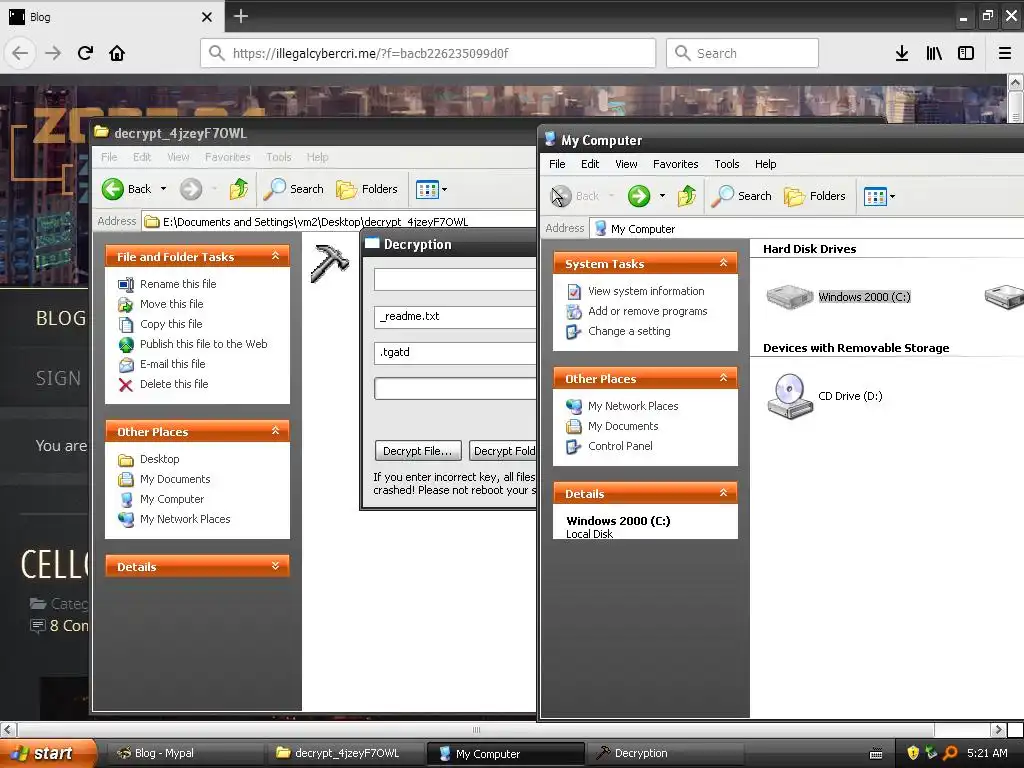Select the hammer decryptor file icon

click(x=329, y=263)
